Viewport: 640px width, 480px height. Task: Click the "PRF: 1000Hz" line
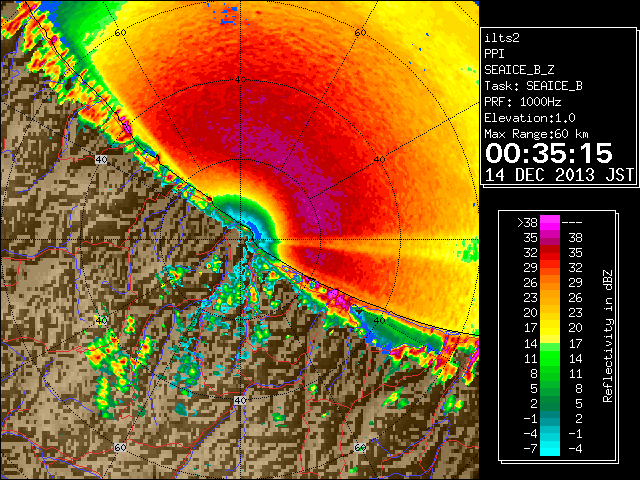pyautogui.click(x=523, y=102)
